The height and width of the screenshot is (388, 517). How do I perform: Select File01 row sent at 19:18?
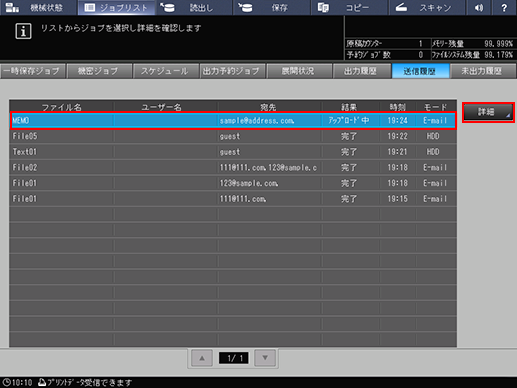tap(233, 183)
